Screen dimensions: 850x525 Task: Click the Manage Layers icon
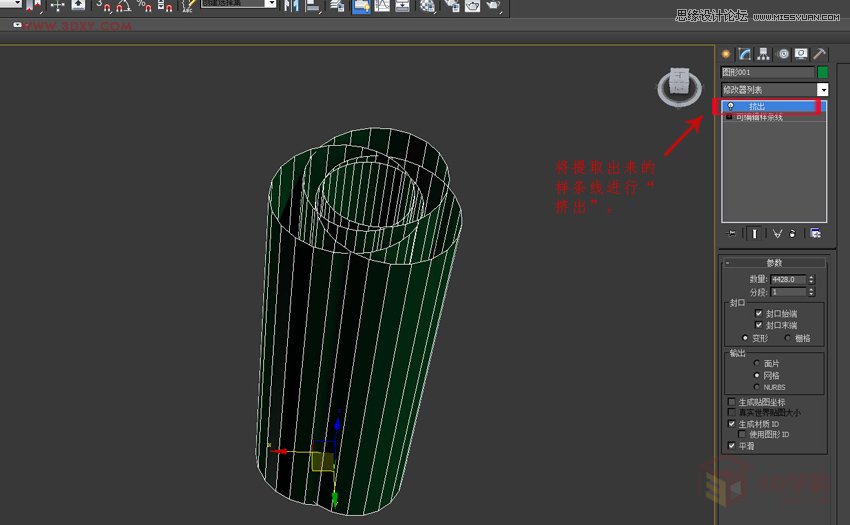[337, 5]
